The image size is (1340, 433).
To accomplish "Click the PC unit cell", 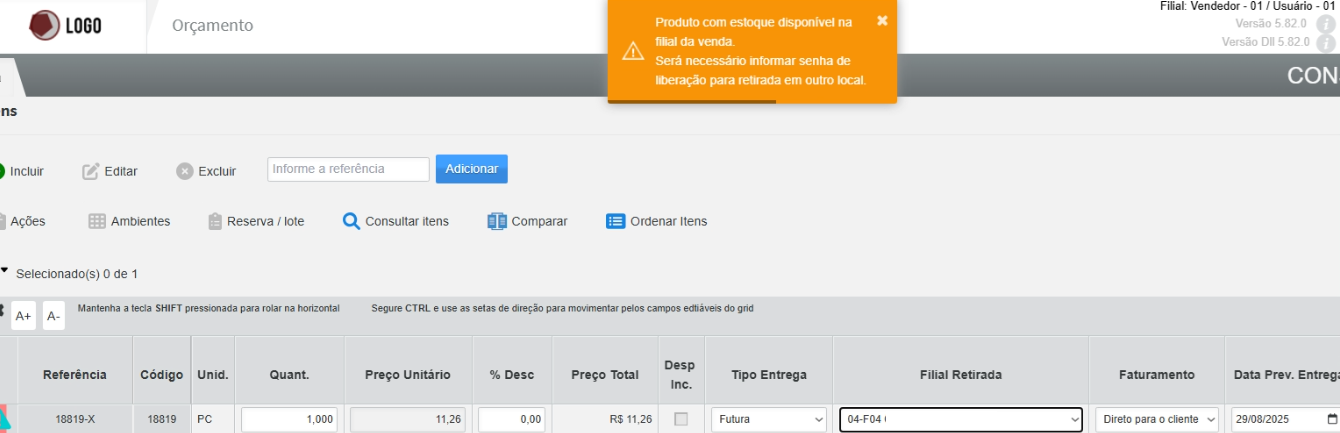I will [x=213, y=420].
